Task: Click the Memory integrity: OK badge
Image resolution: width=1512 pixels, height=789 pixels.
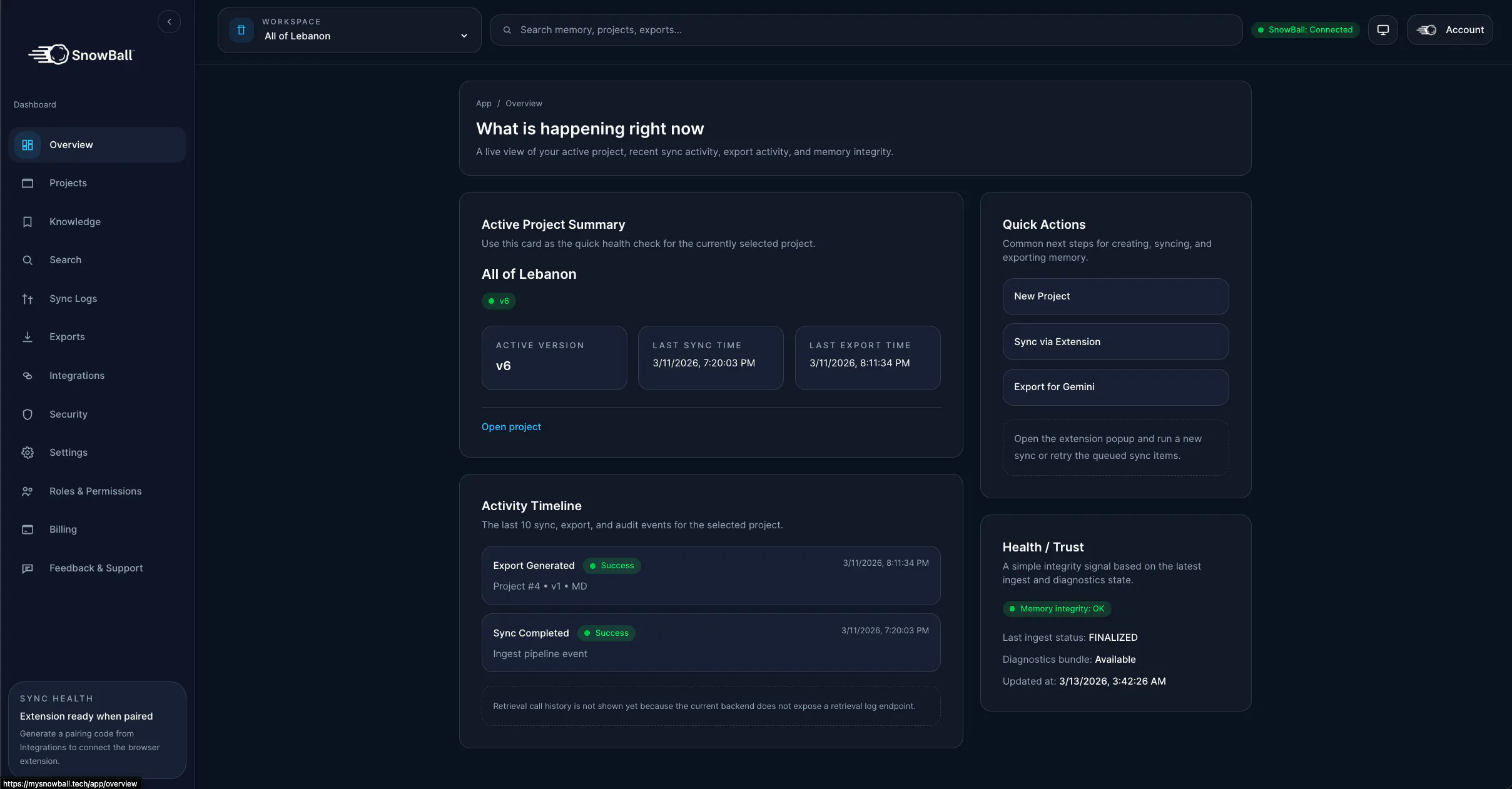Action: point(1057,609)
